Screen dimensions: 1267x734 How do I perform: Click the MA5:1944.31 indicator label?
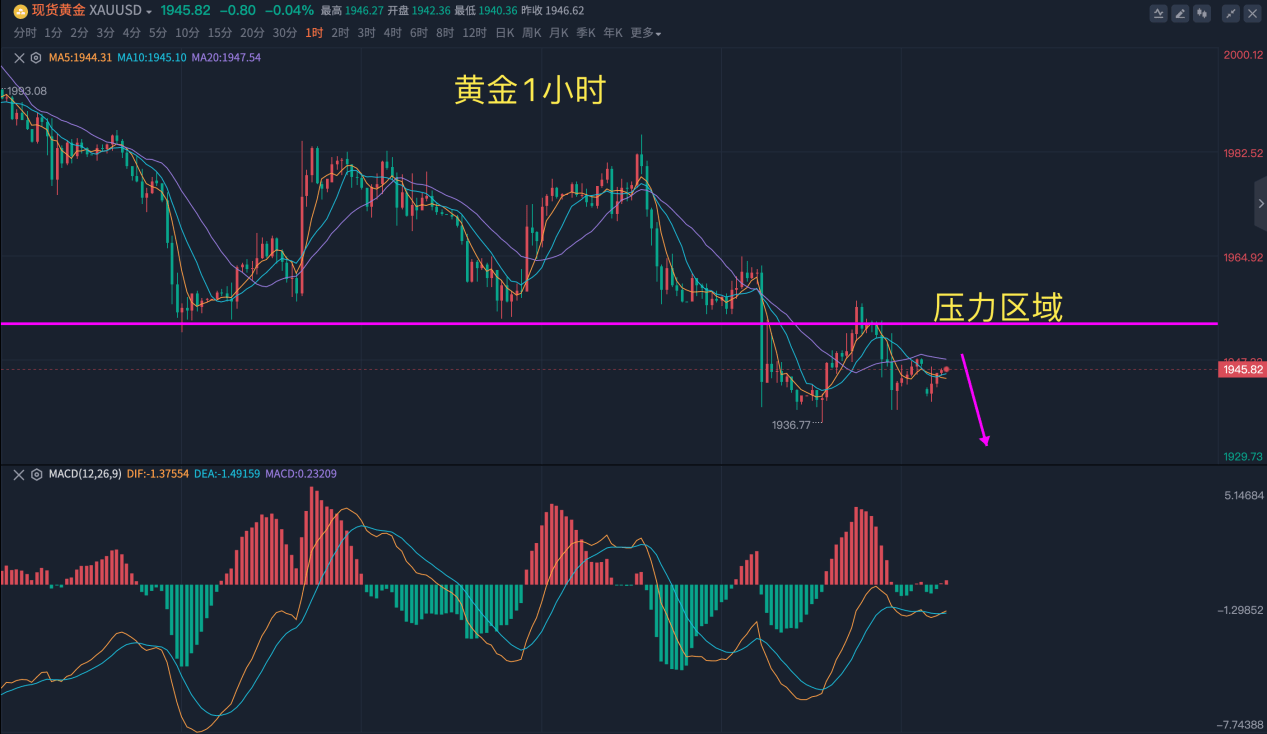pyautogui.click(x=80, y=58)
